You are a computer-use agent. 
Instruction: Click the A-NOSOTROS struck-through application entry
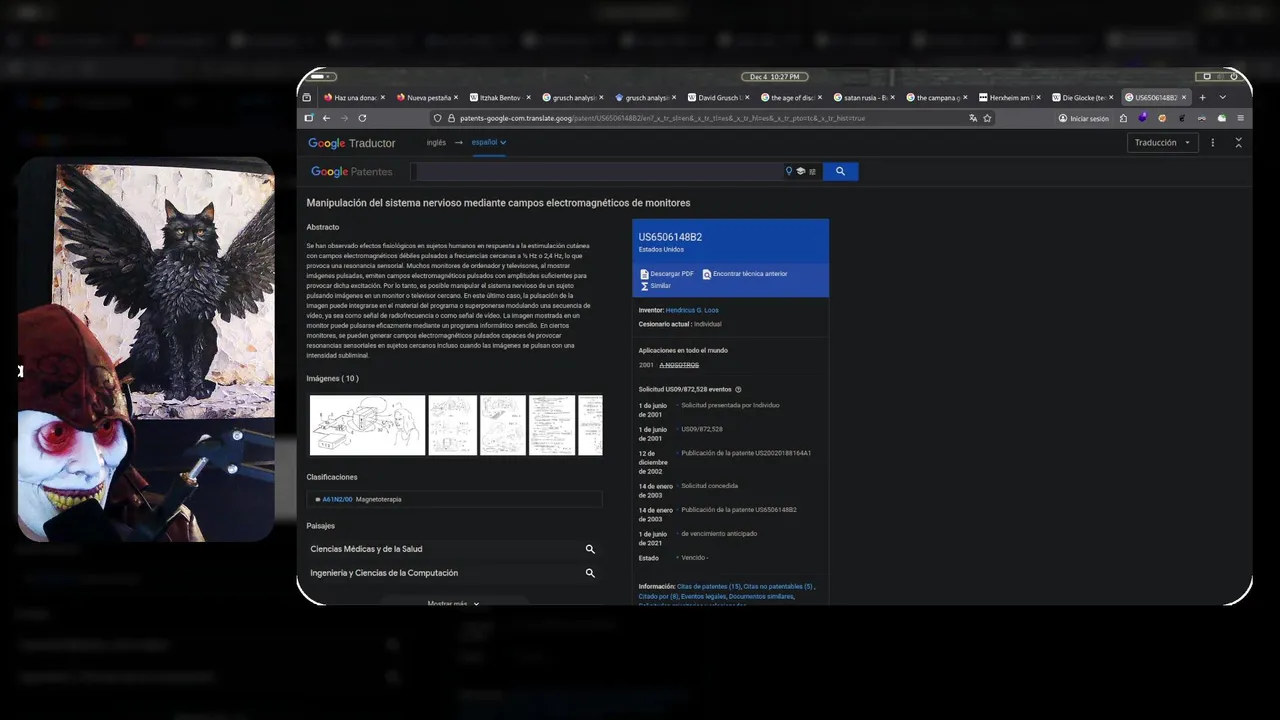point(679,365)
